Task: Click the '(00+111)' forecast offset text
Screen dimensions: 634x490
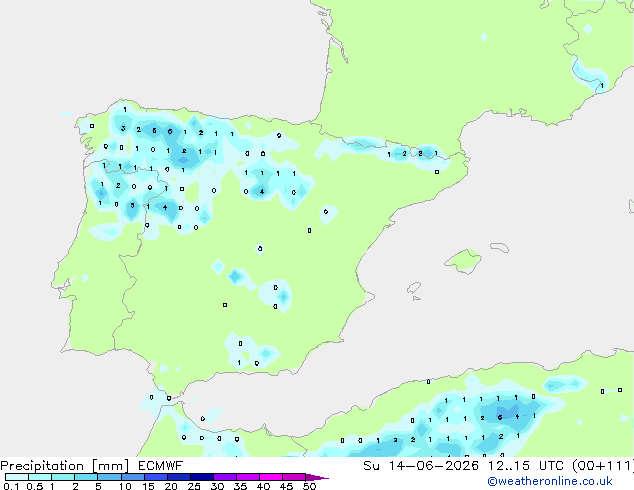Action: pos(603,466)
